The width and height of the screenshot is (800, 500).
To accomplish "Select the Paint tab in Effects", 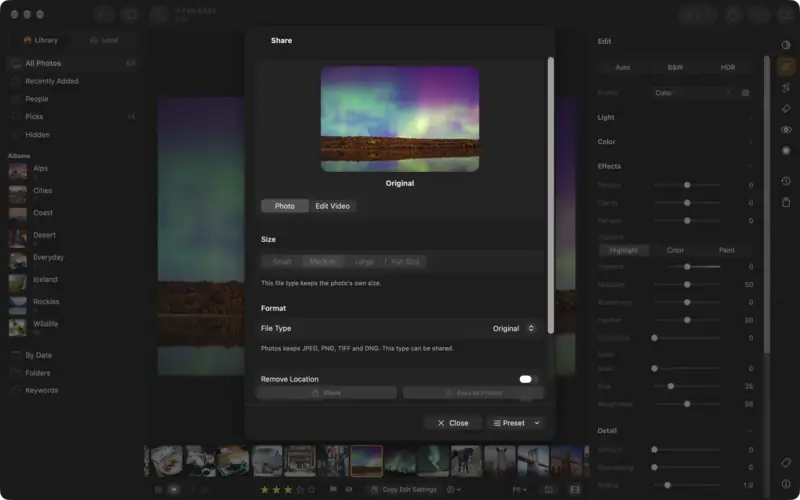I will pyautogui.click(x=727, y=250).
